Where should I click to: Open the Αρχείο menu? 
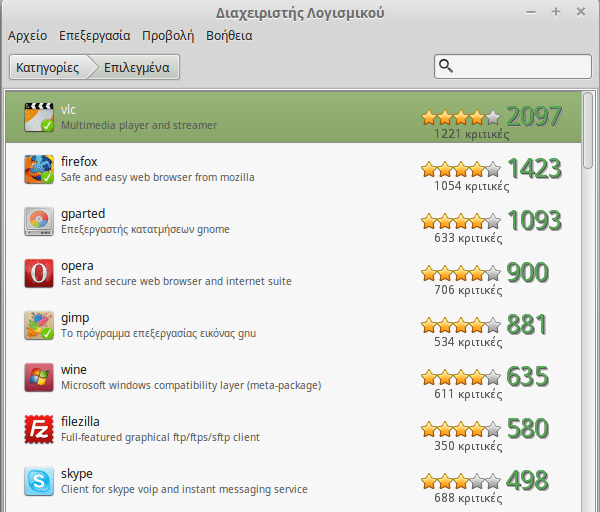click(28, 36)
